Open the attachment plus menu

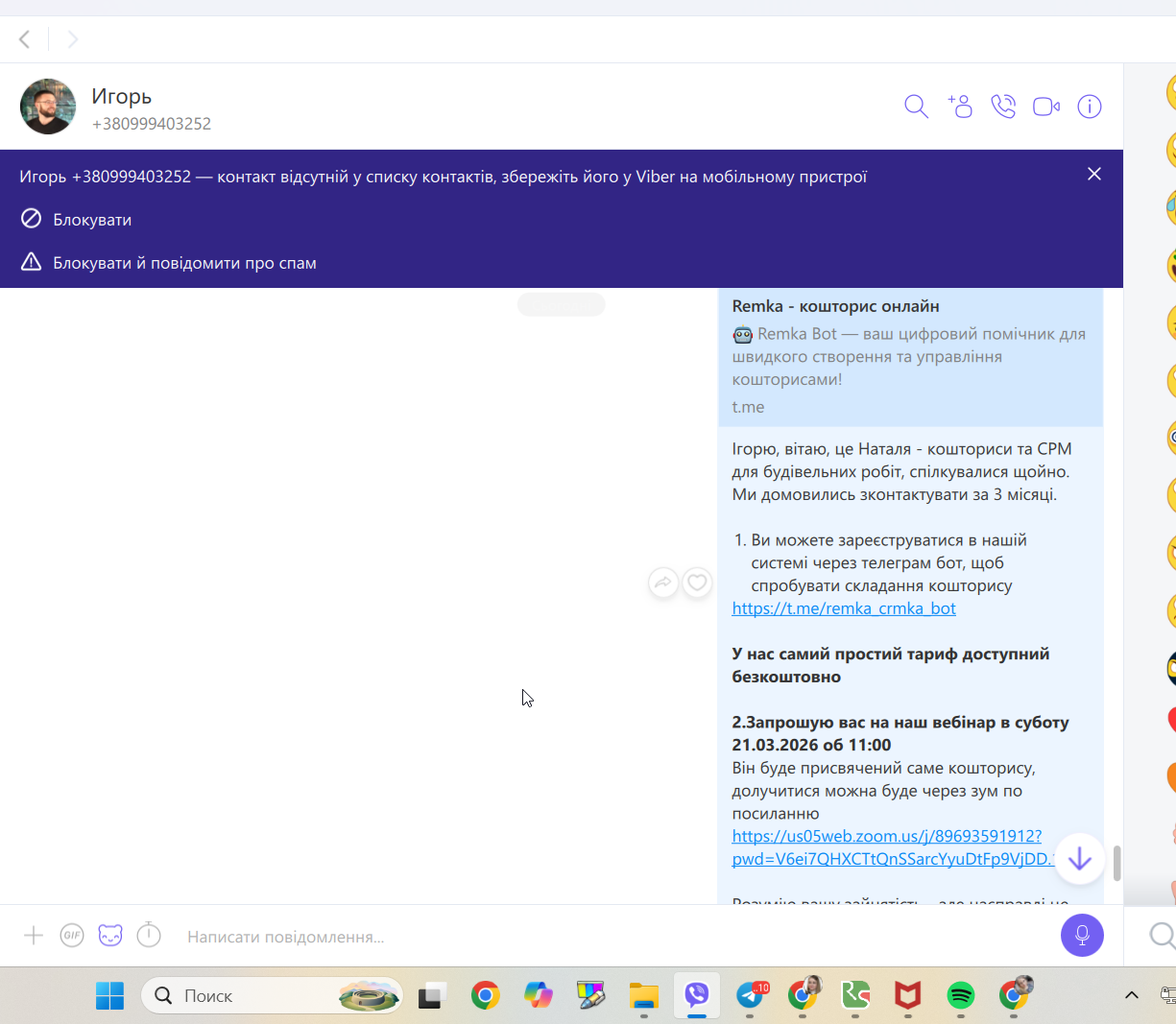coord(34,936)
